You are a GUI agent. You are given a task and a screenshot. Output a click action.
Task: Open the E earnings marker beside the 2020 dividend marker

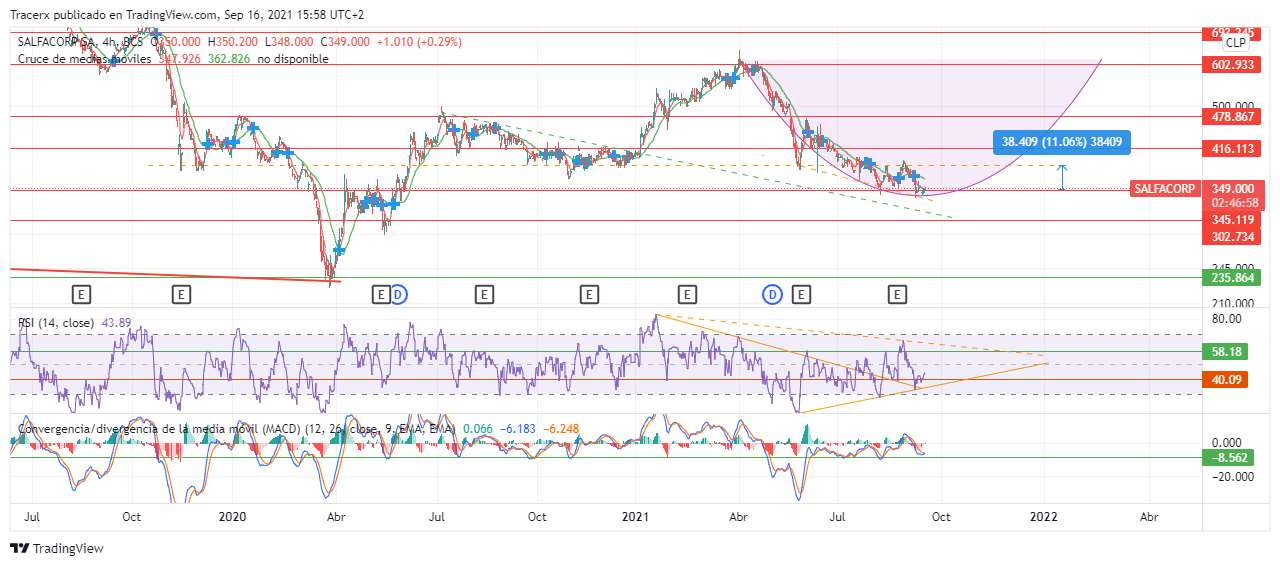[380, 294]
